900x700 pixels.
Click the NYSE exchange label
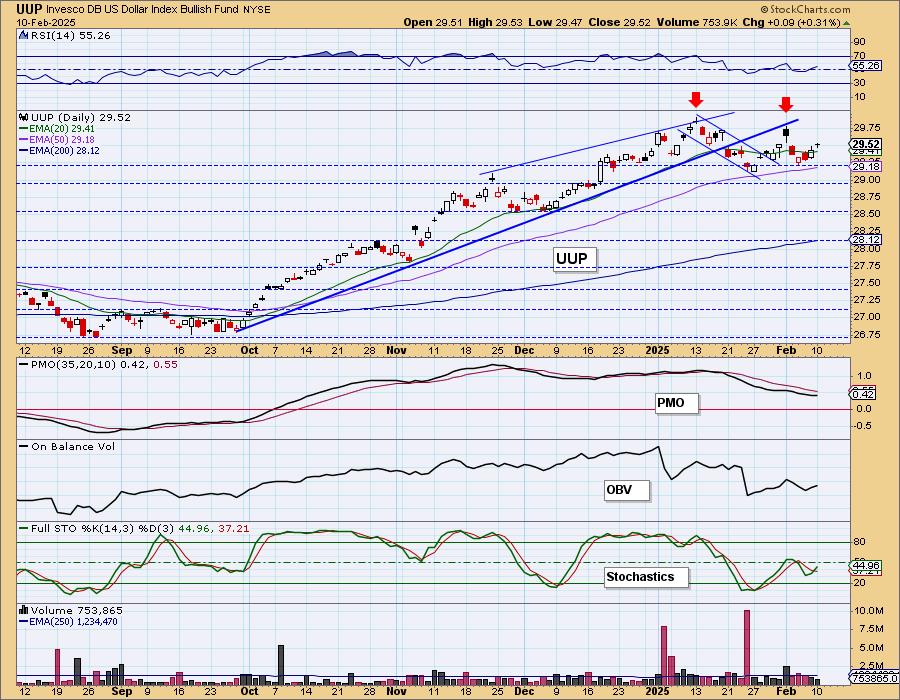pos(257,10)
